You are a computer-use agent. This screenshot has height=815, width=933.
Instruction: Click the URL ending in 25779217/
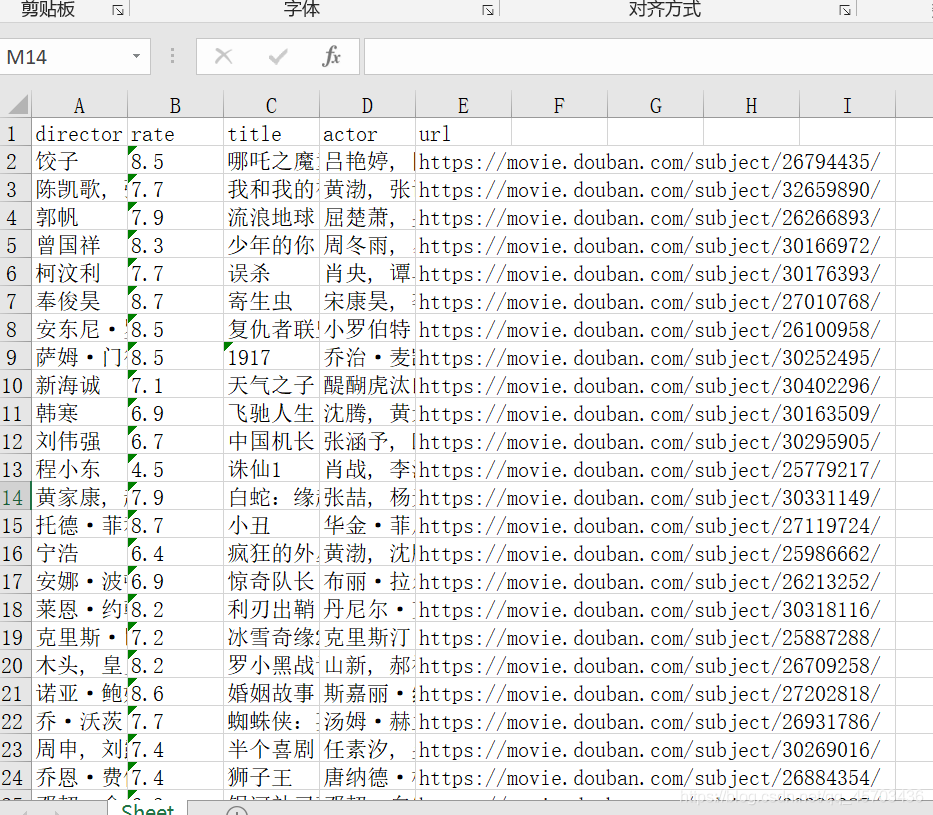tap(649, 469)
